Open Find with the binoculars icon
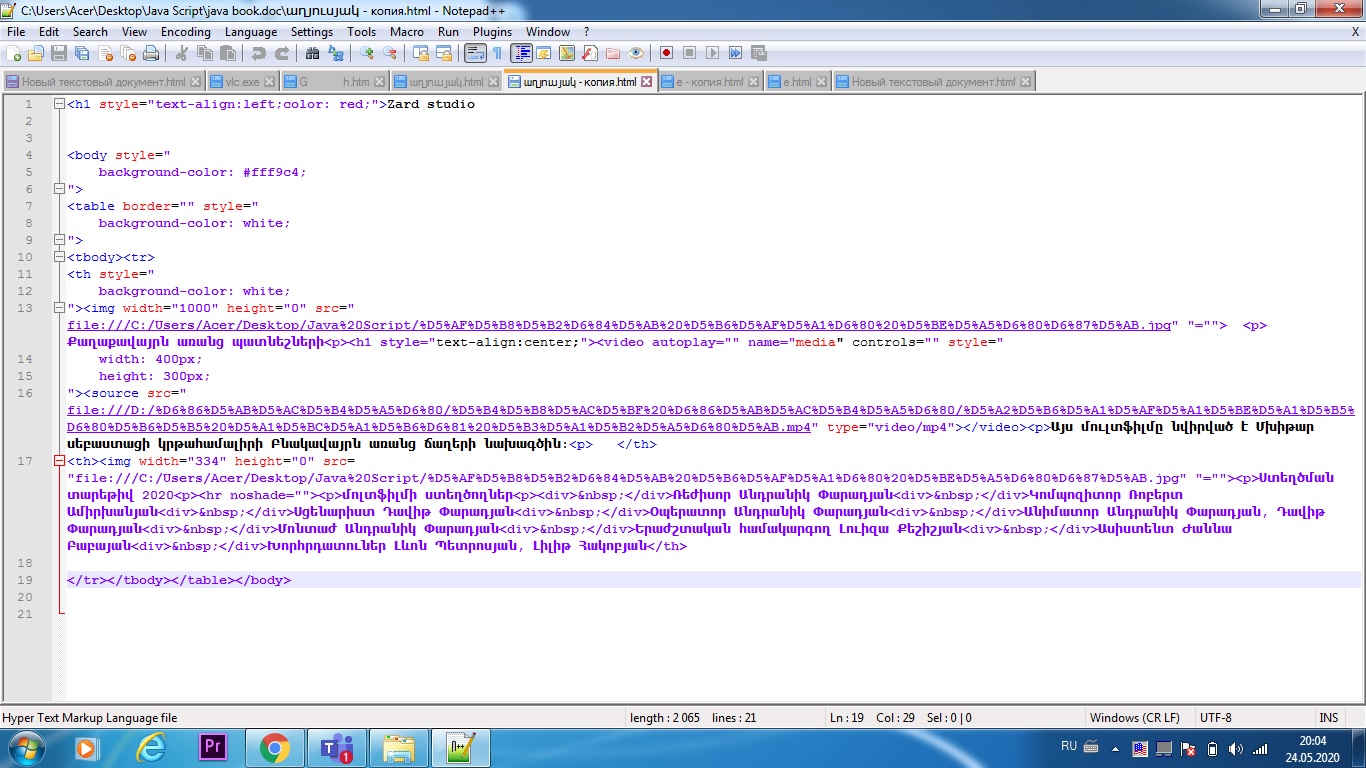 (x=312, y=53)
